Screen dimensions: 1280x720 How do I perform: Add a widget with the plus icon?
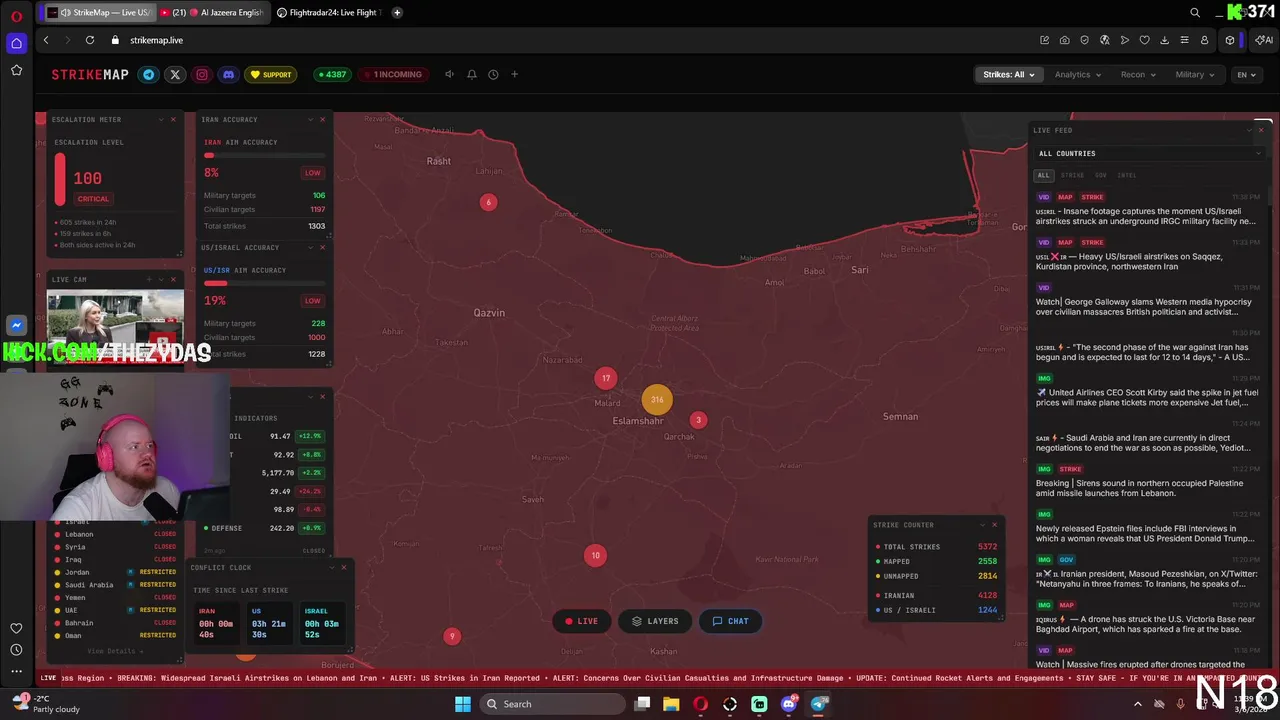[x=515, y=74]
